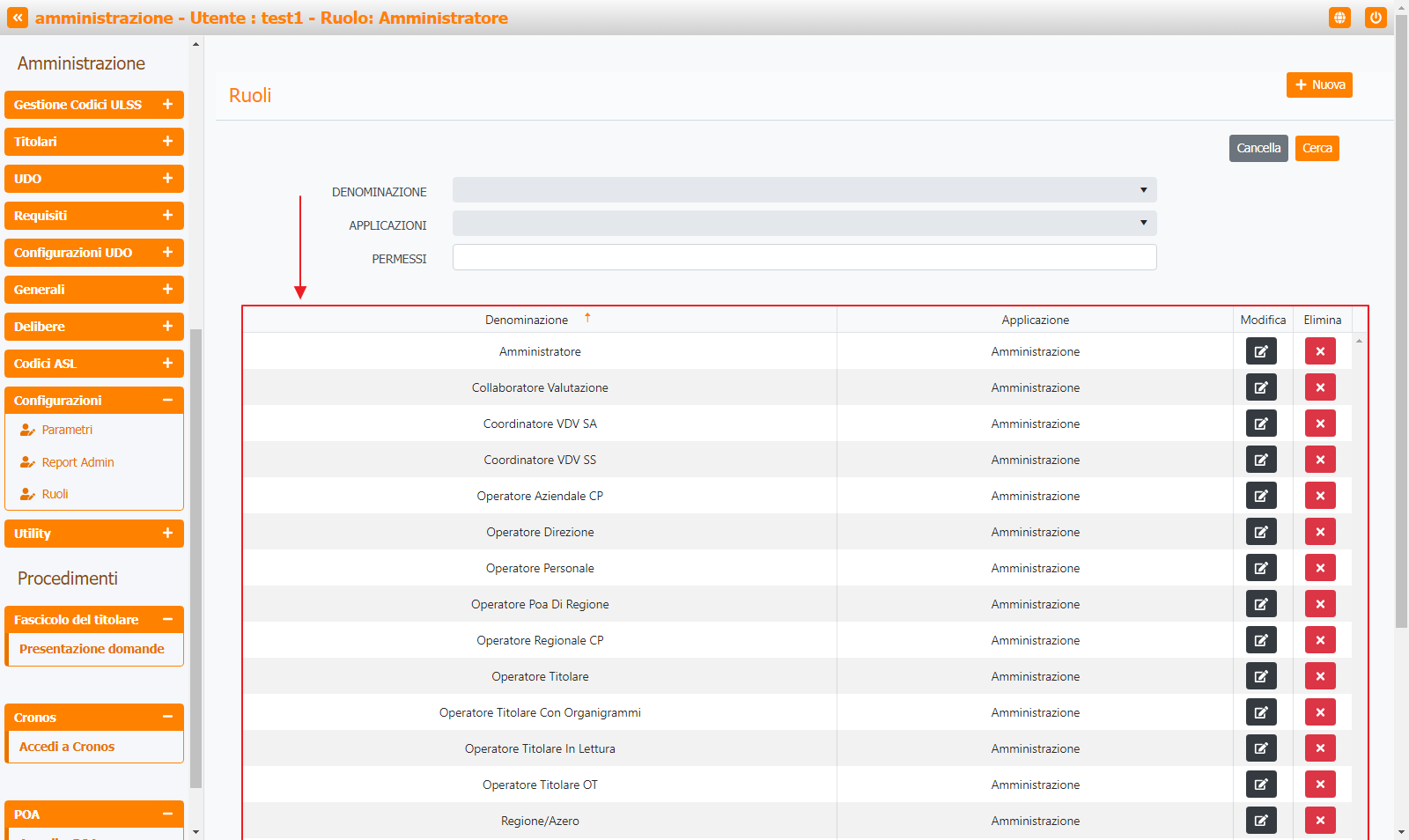The width and height of the screenshot is (1409, 840).
Task: Click the PERMESSI input field
Action: click(x=804, y=257)
